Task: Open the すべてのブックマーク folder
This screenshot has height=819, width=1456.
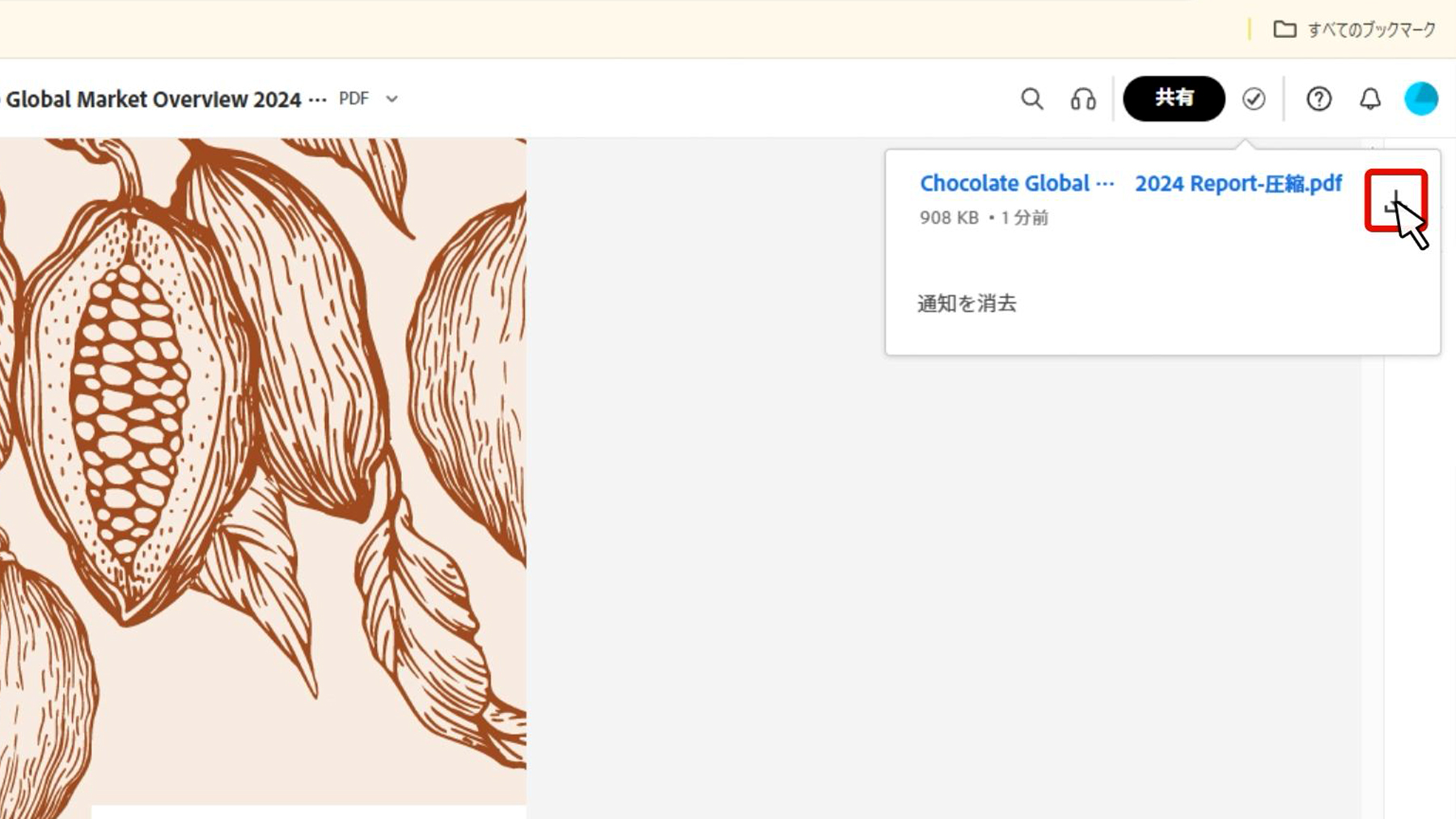Action: (1355, 30)
